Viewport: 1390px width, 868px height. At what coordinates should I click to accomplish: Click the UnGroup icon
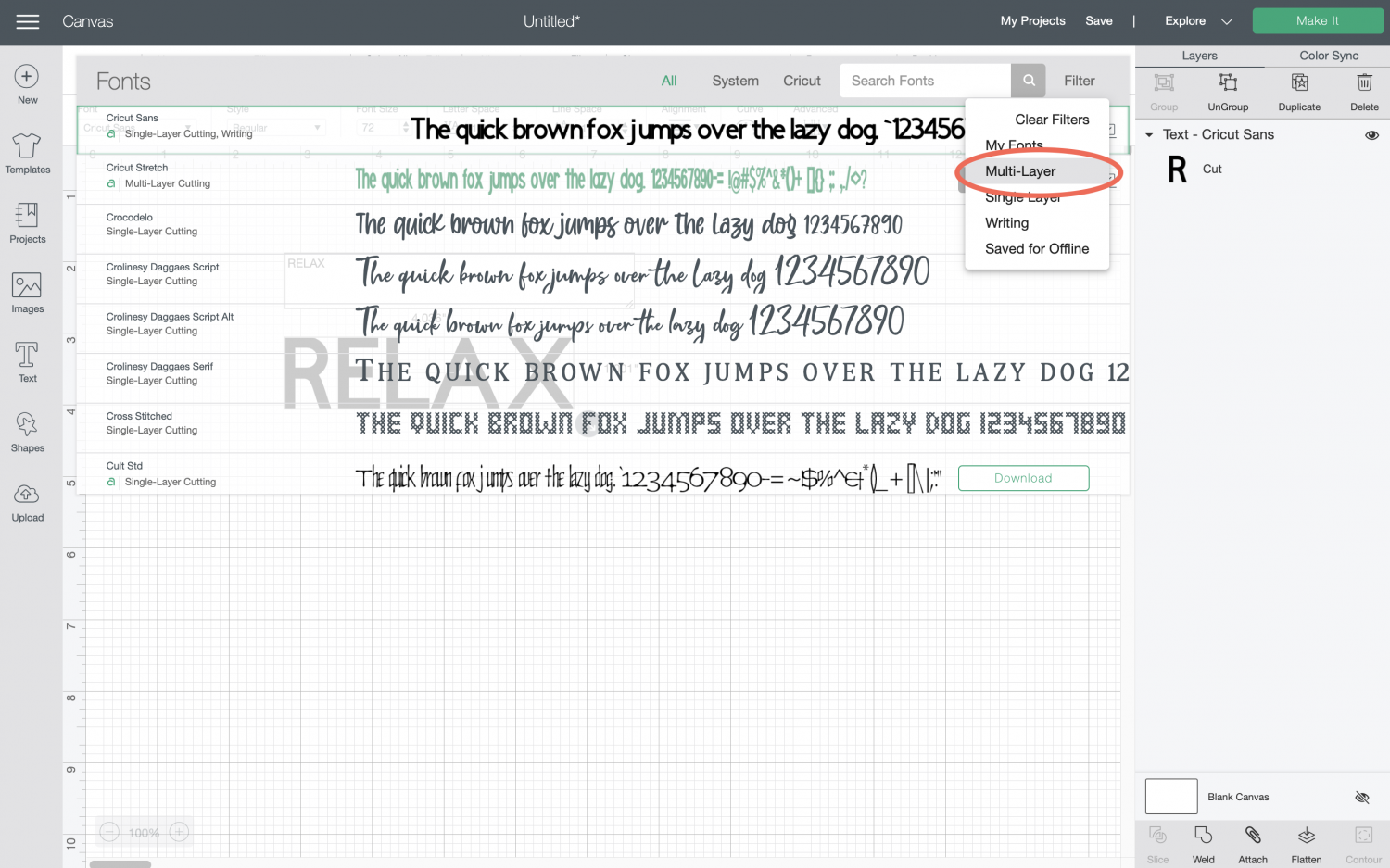(1228, 82)
